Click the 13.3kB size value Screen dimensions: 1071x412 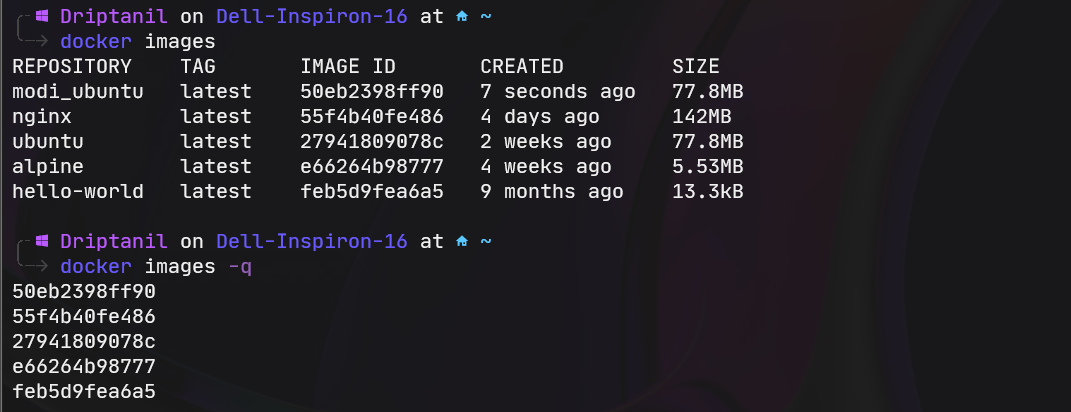[x=707, y=192]
